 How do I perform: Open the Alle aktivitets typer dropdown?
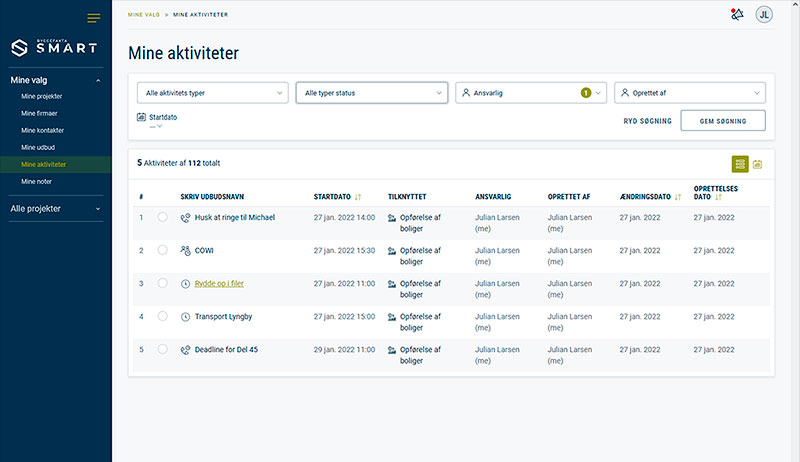click(212, 93)
